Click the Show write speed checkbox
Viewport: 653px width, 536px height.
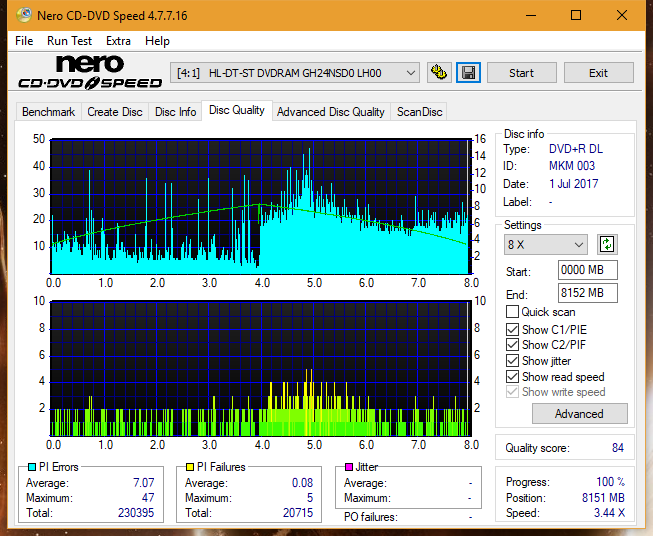coord(512,392)
